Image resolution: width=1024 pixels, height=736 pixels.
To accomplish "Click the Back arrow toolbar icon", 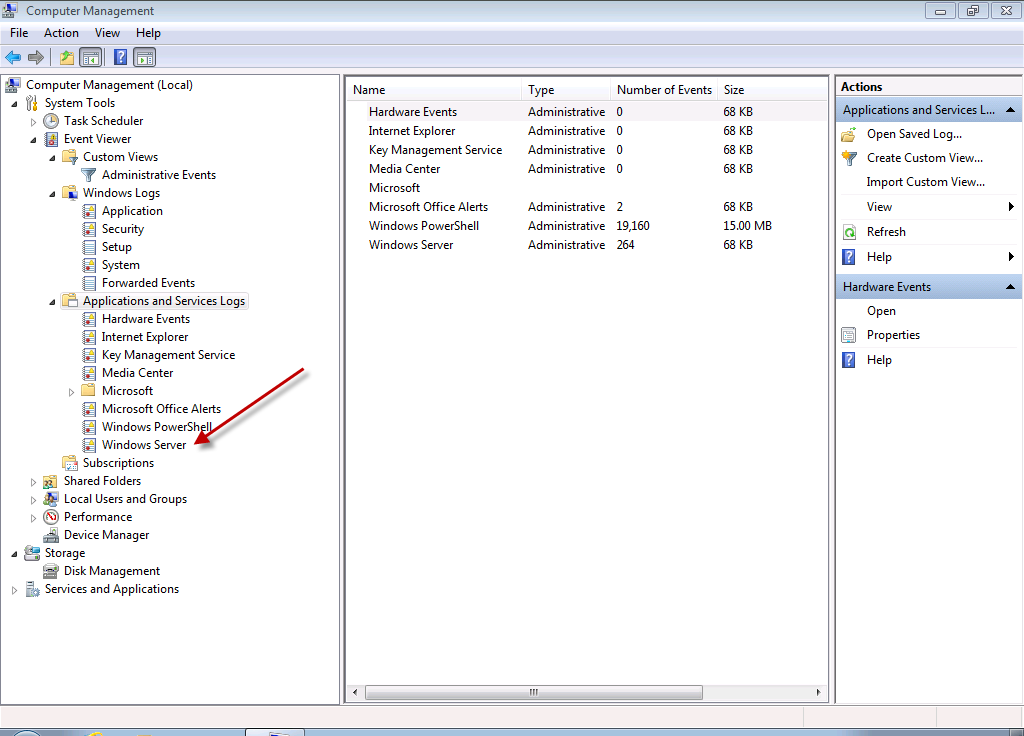I will 13,58.
